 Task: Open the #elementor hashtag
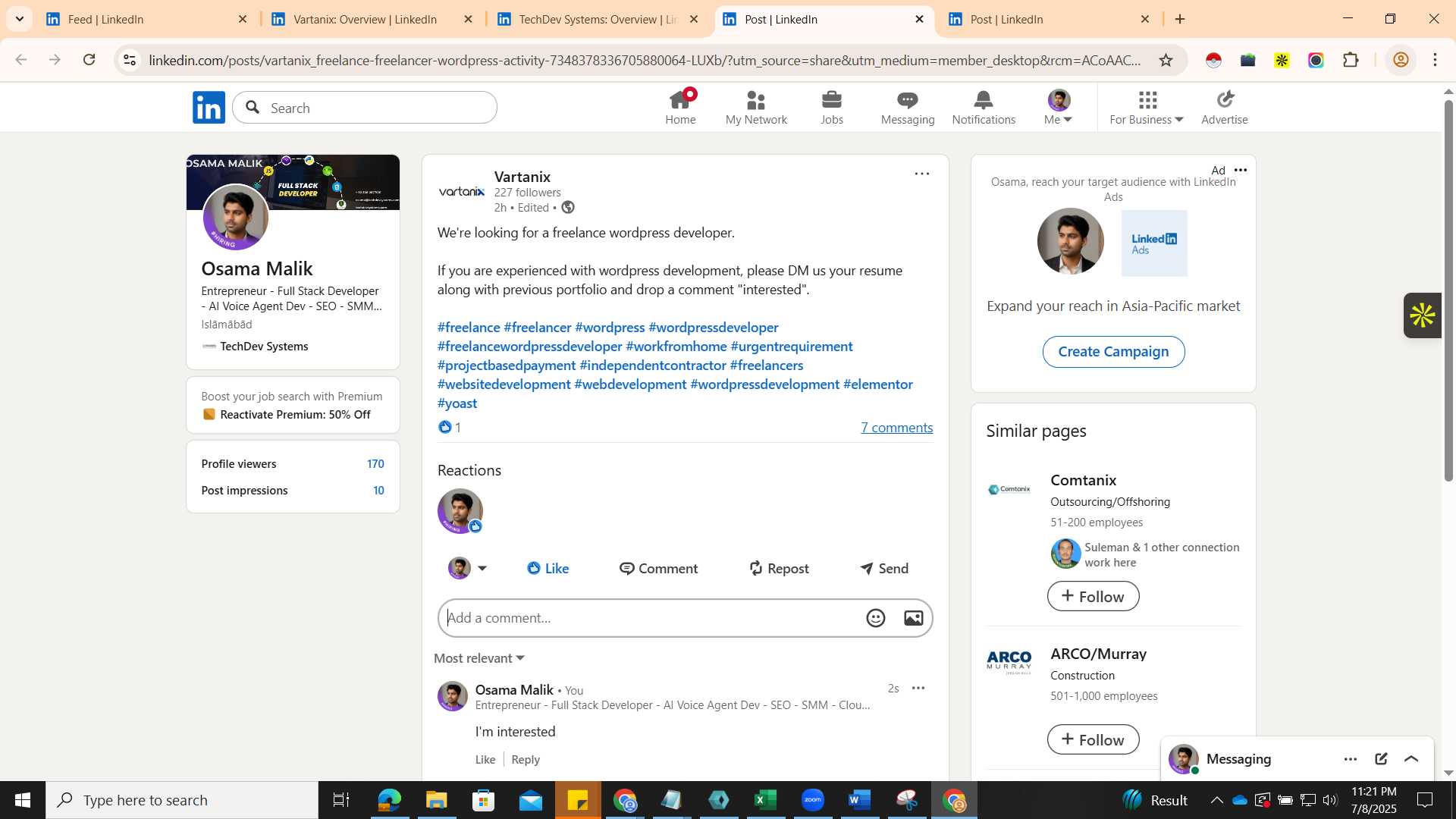point(878,384)
